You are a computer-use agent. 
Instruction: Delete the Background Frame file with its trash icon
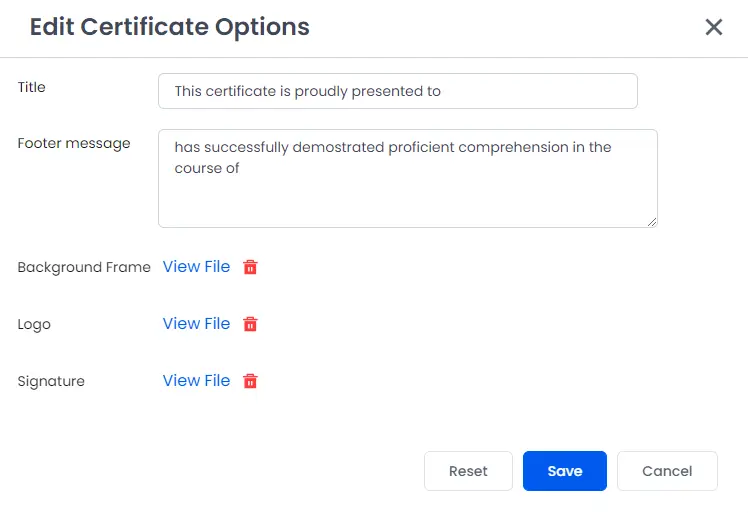250,267
